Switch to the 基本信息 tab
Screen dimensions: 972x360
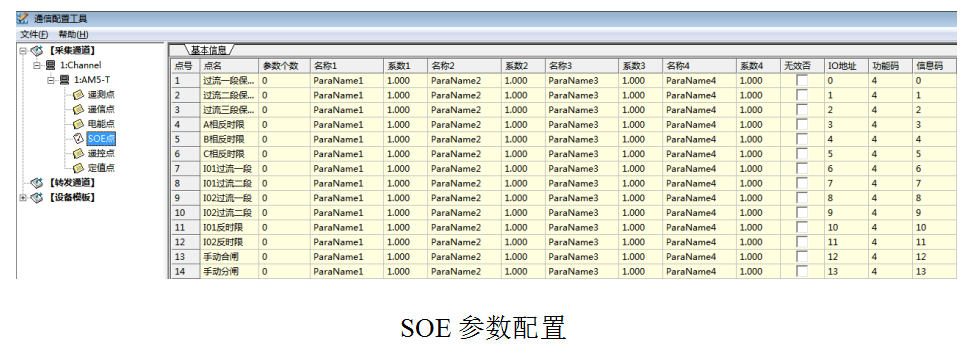pyautogui.click(x=208, y=50)
